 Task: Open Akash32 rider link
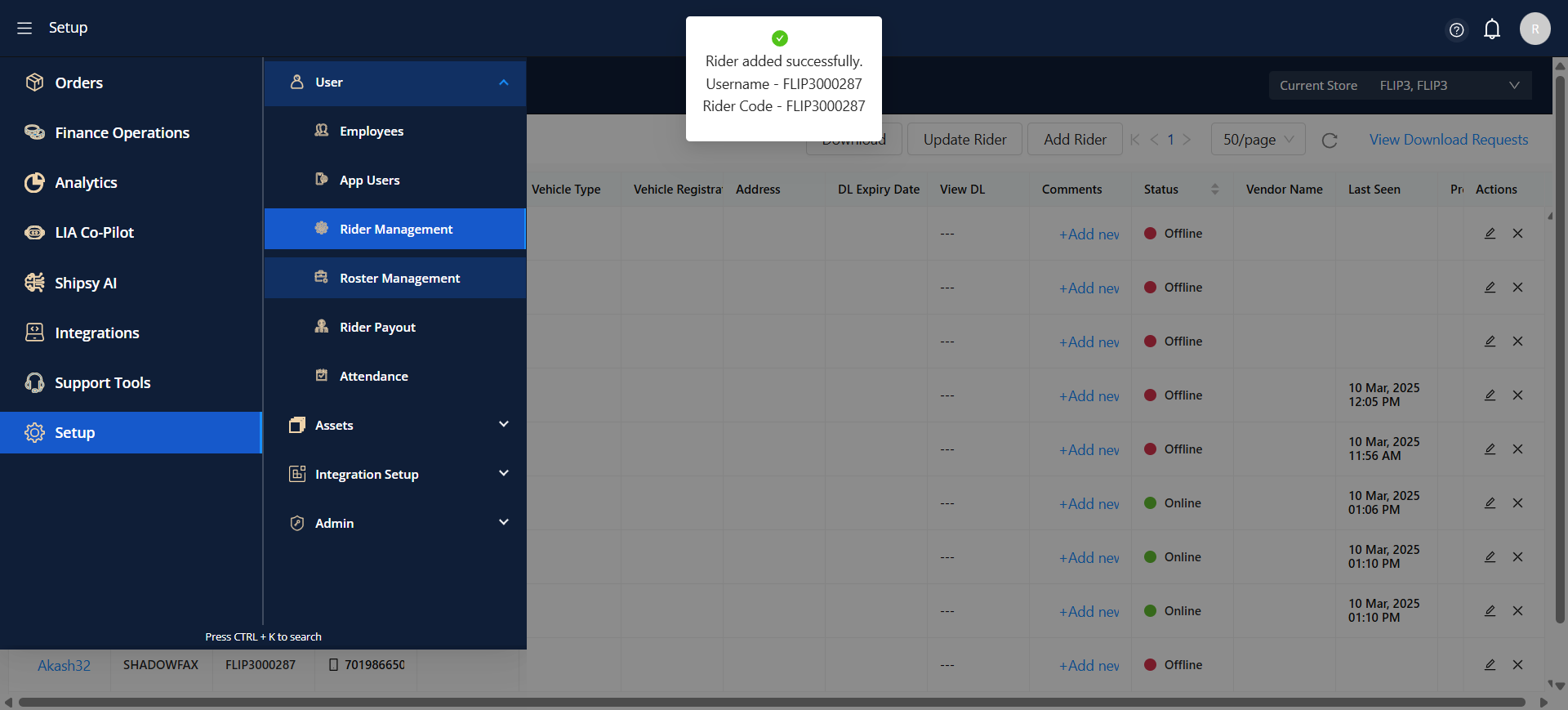coord(64,665)
